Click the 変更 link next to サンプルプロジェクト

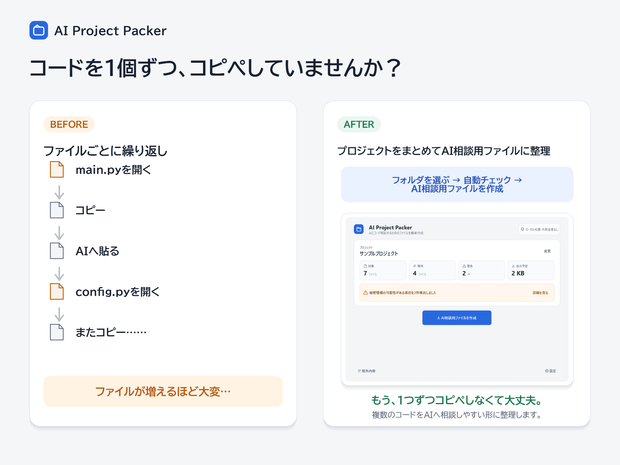coord(547,251)
